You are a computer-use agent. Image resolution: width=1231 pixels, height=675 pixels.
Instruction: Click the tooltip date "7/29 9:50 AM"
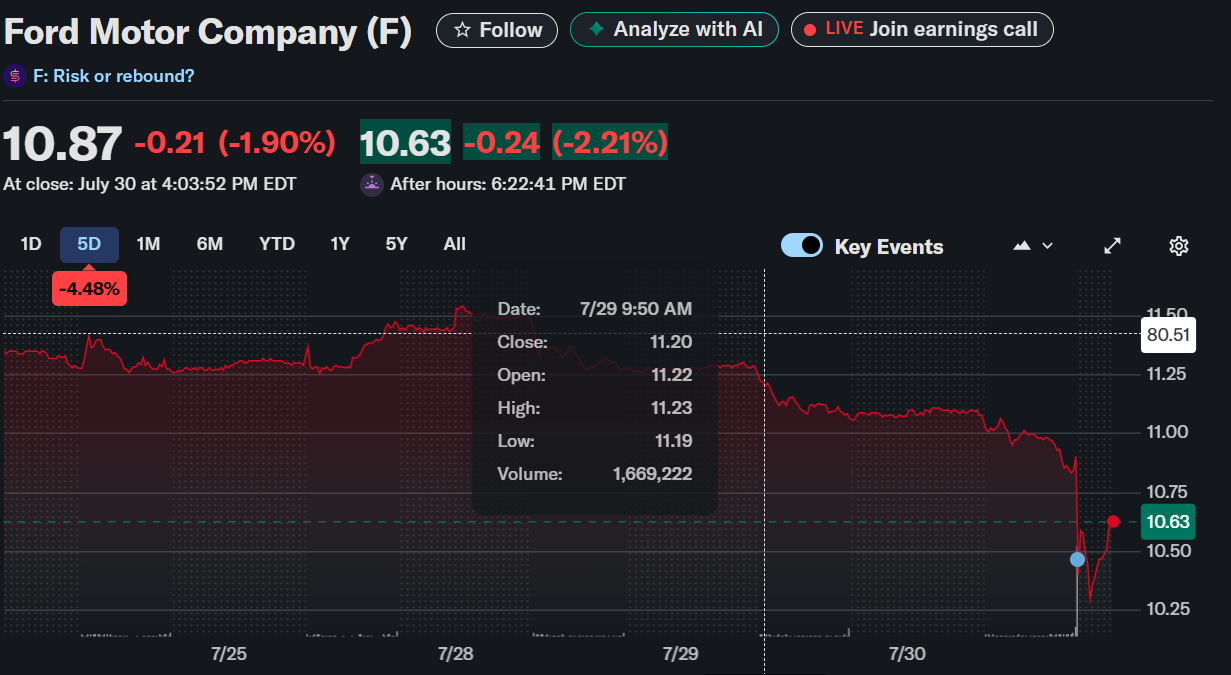pos(636,309)
